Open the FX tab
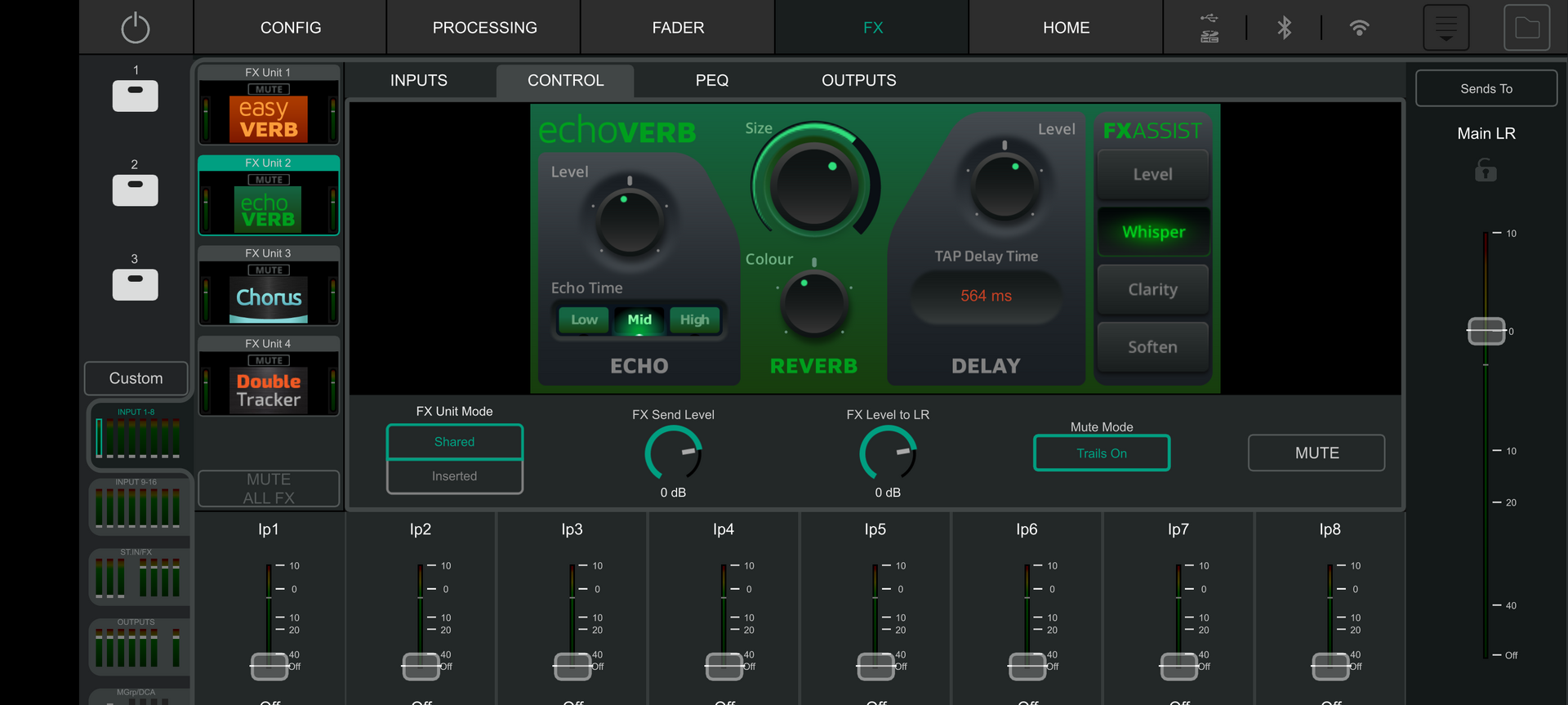The height and width of the screenshot is (705, 1568). tap(872, 28)
